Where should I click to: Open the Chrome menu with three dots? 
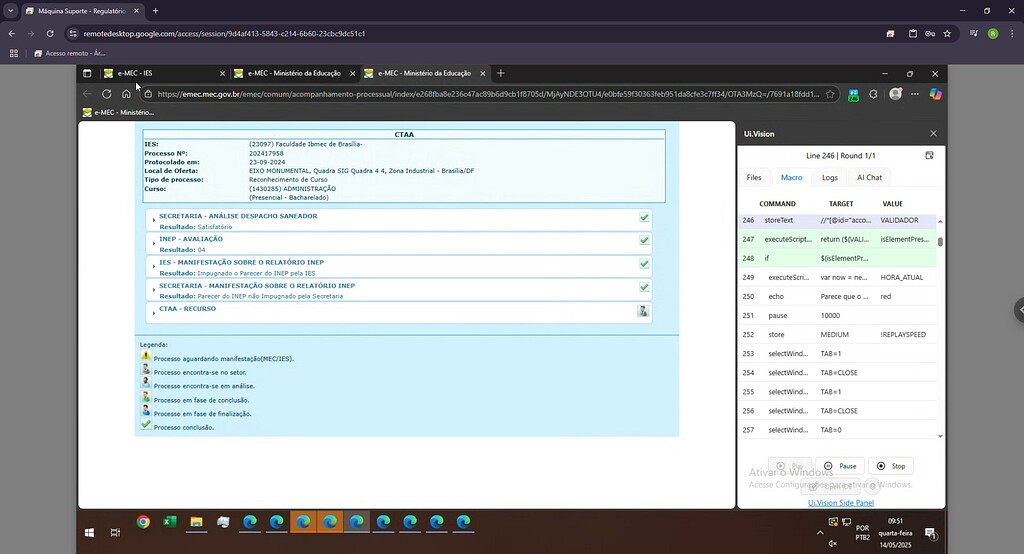pyautogui.click(x=1012, y=33)
